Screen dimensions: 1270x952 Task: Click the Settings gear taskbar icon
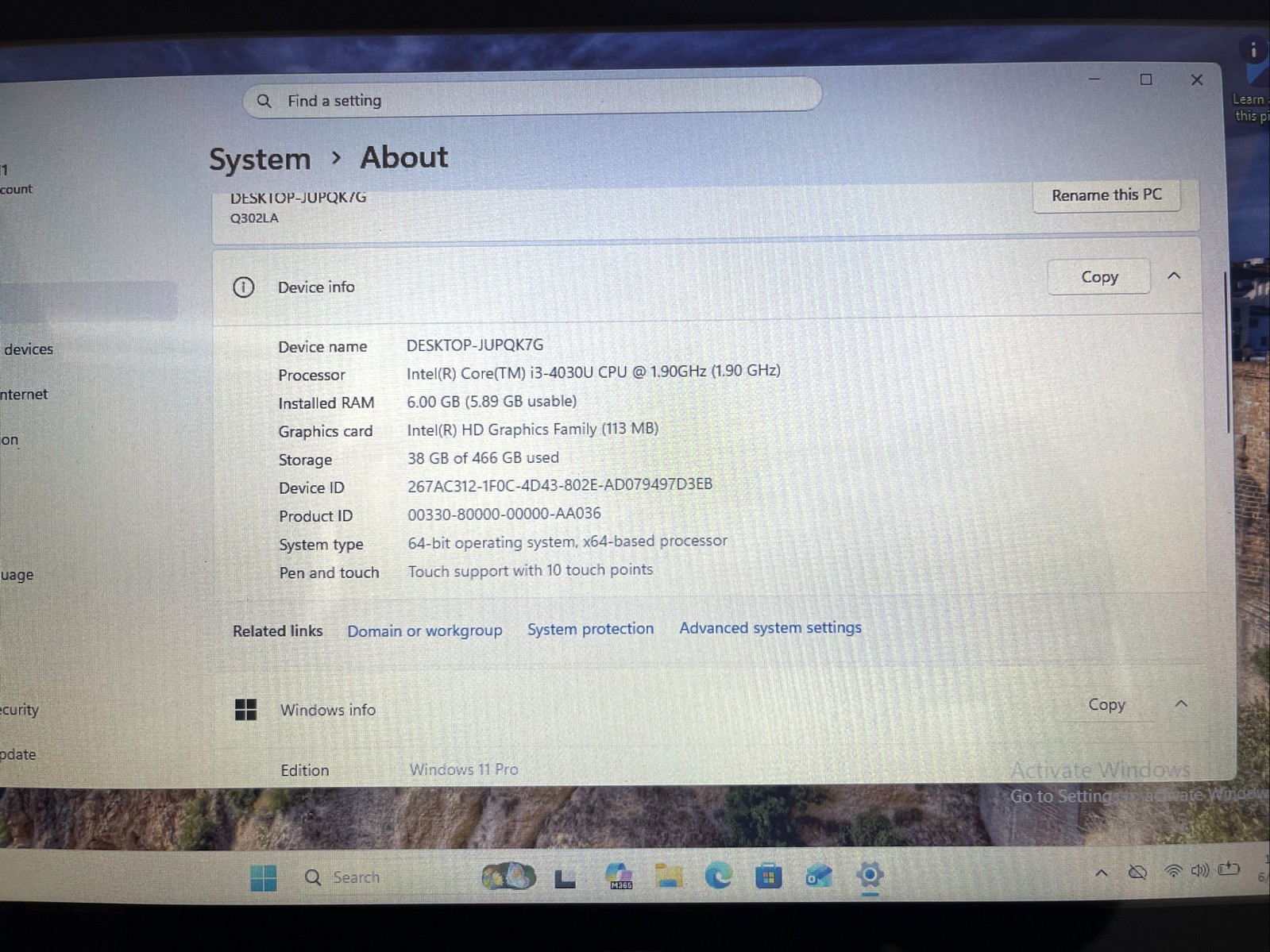click(870, 875)
